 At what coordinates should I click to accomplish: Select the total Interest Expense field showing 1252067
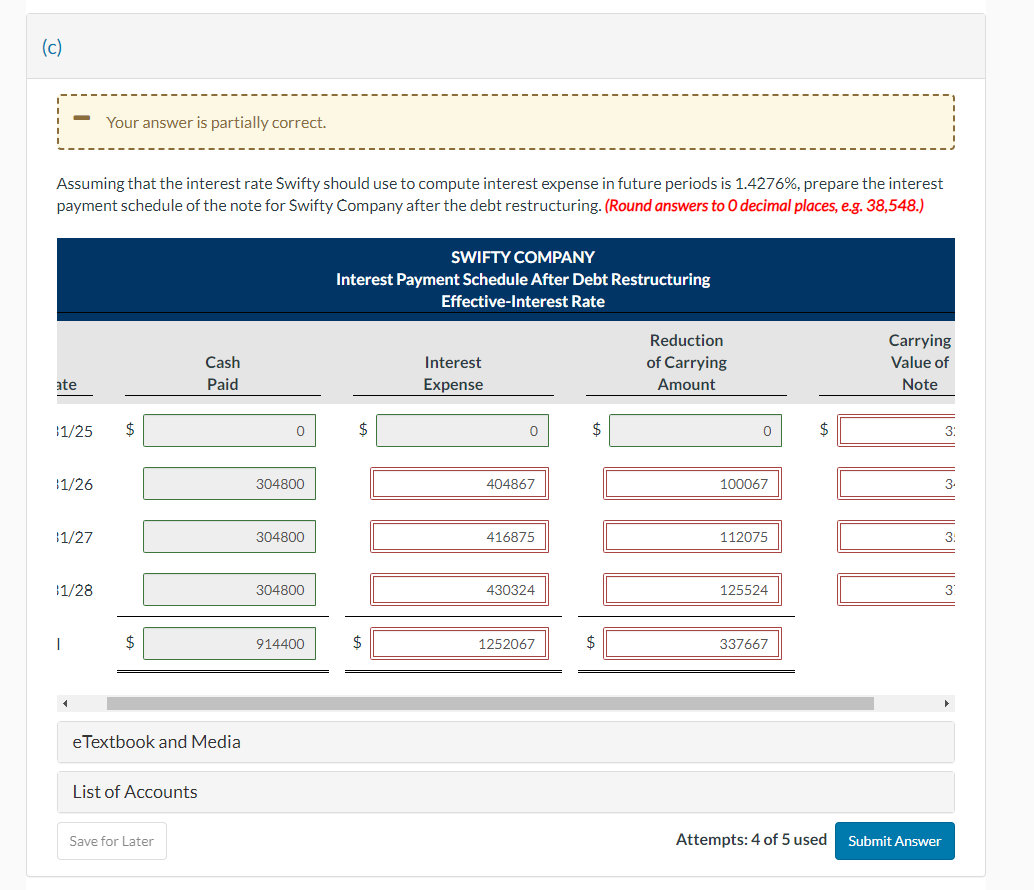pos(460,643)
